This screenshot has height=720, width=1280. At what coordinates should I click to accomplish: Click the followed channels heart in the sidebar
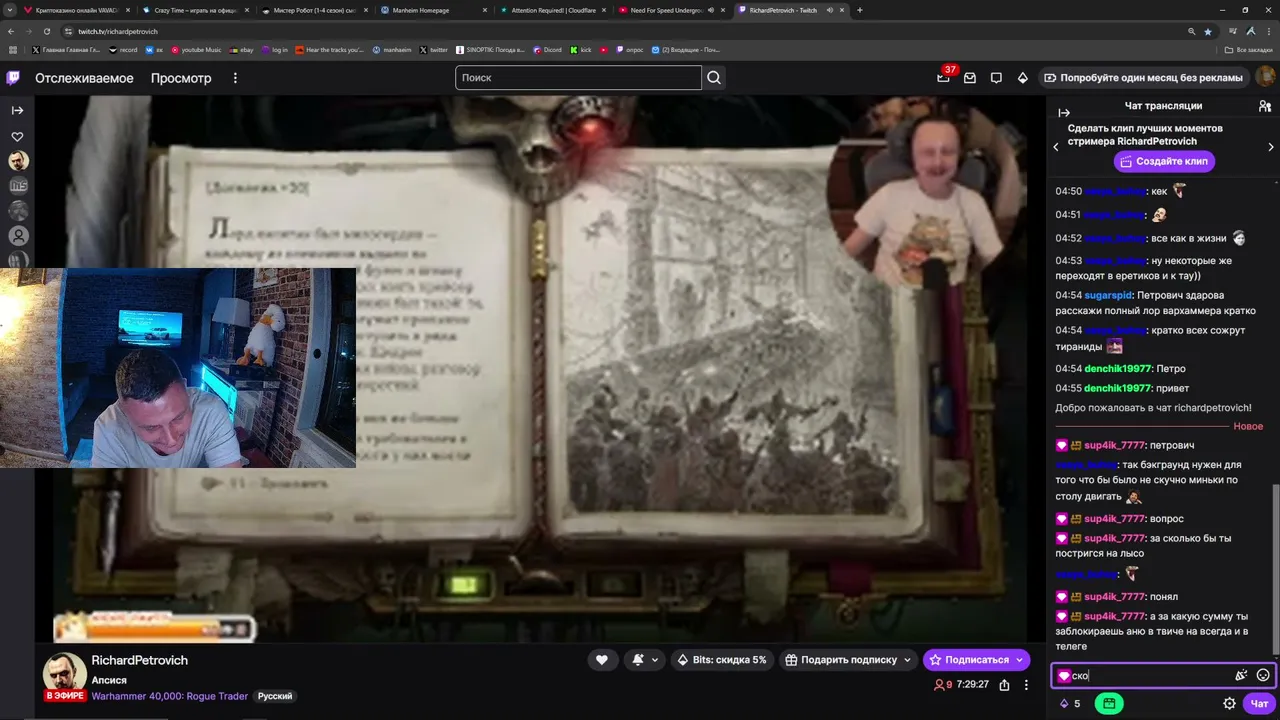click(x=17, y=137)
